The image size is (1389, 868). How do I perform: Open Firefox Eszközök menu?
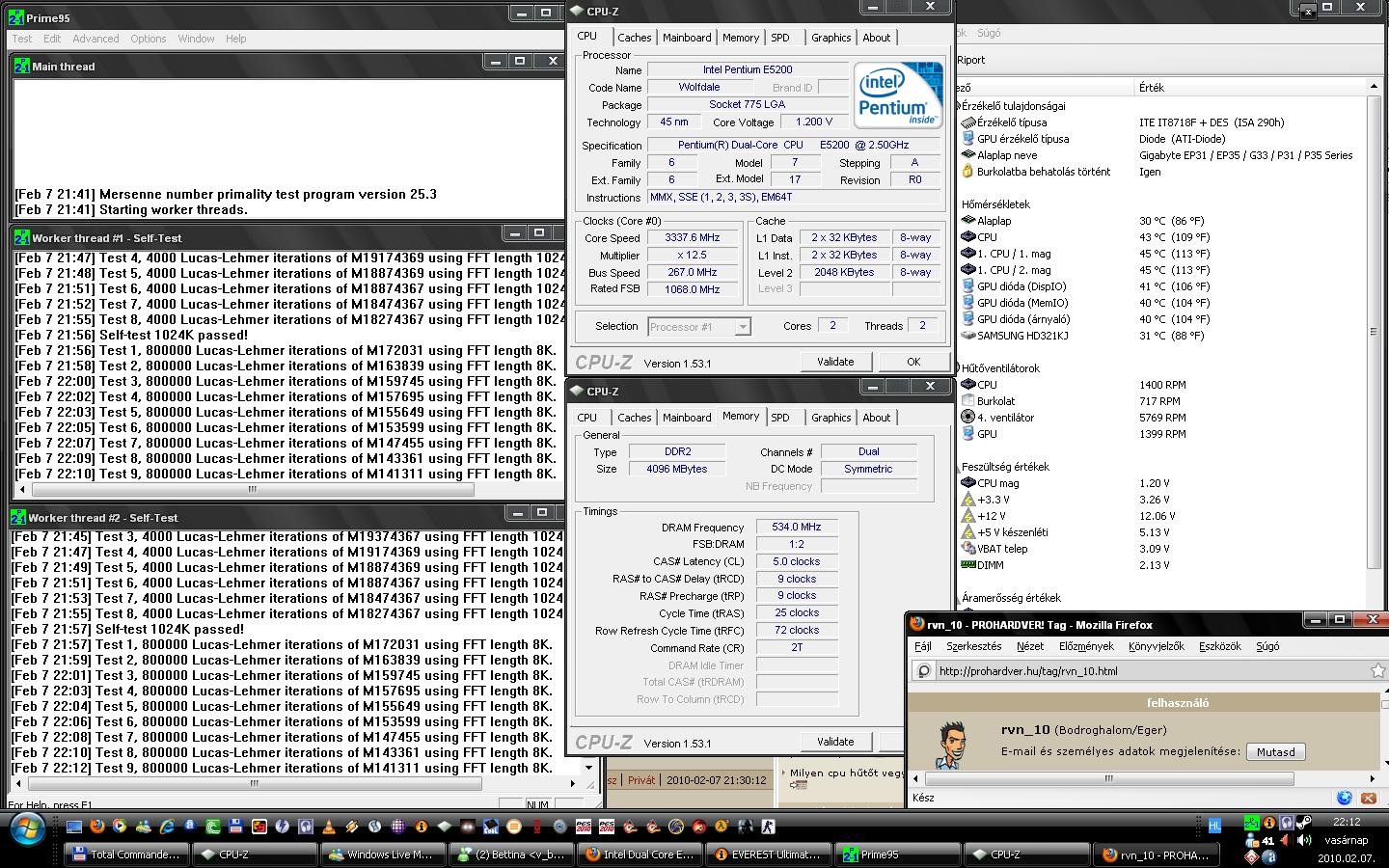1219,646
